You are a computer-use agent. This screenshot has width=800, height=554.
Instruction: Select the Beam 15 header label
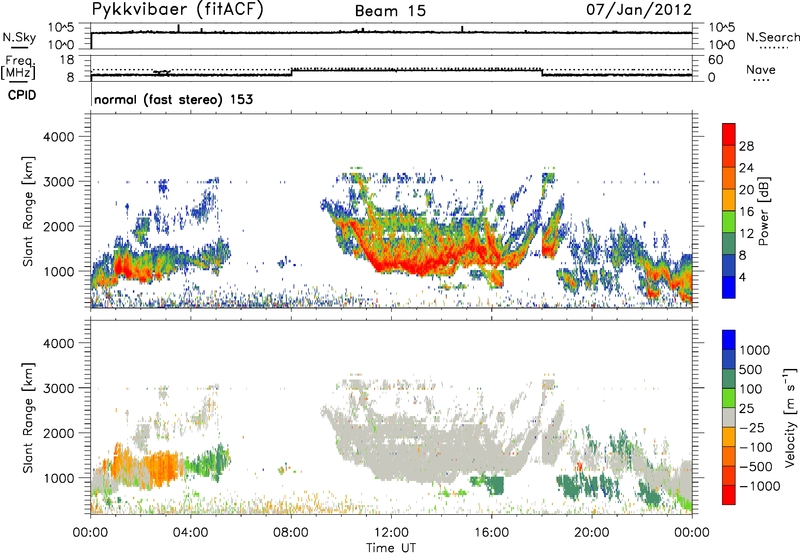(x=390, y=11)
